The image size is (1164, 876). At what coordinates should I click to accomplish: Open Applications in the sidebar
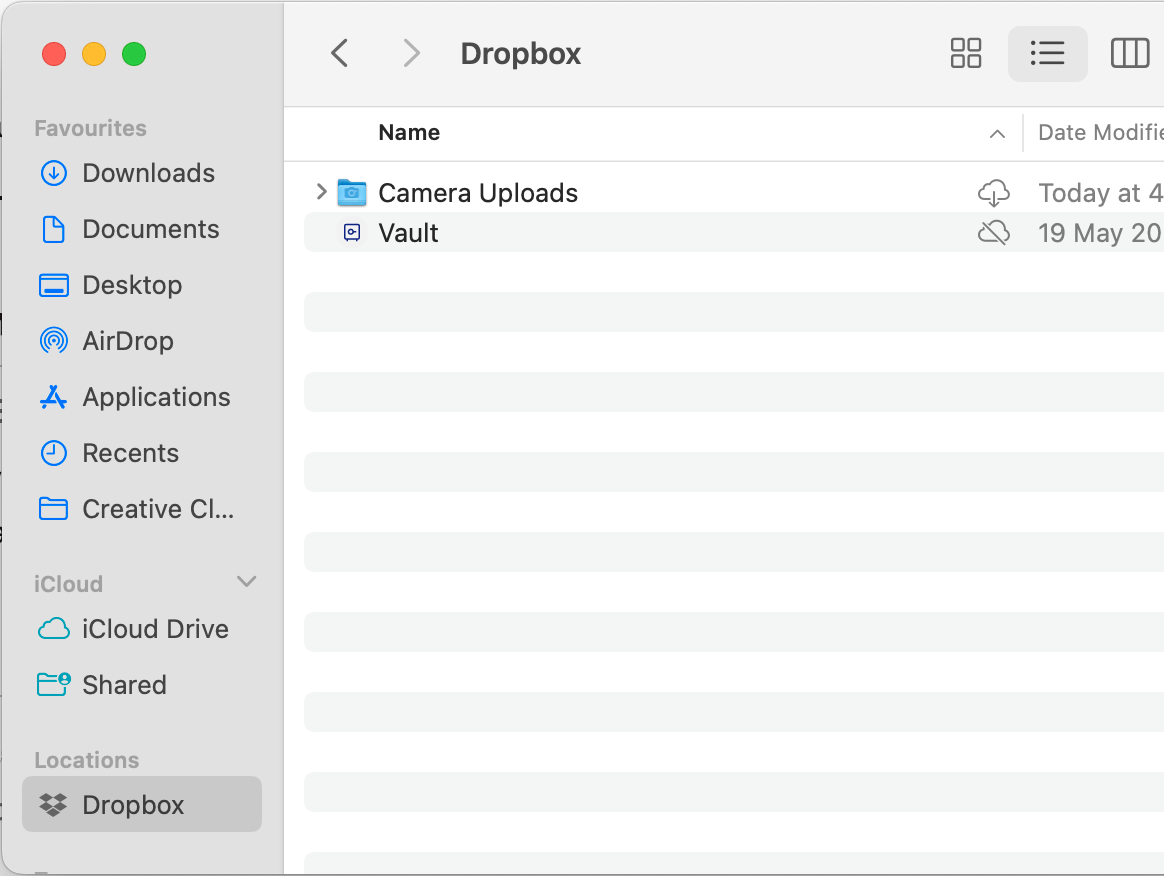click(x=142, y=397)
